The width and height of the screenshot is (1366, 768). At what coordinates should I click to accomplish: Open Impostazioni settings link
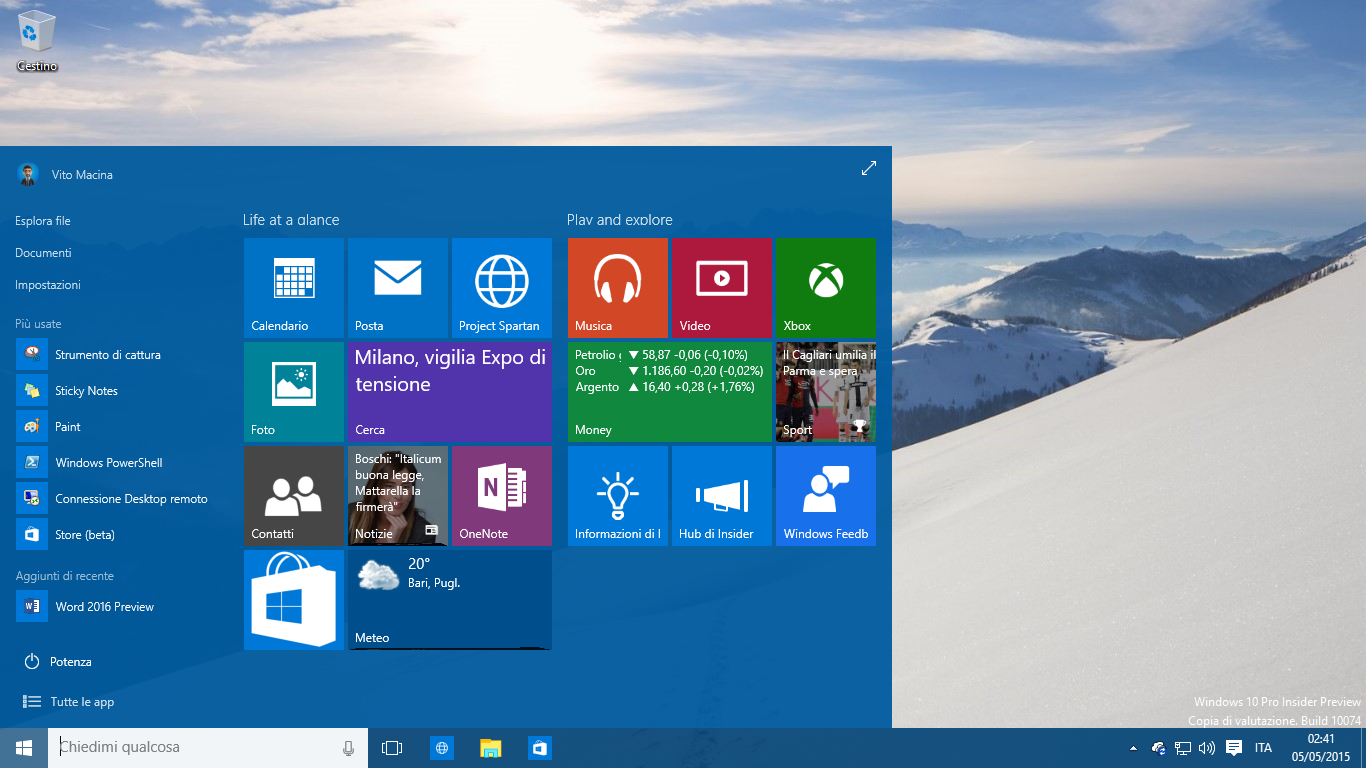(48, 285)
